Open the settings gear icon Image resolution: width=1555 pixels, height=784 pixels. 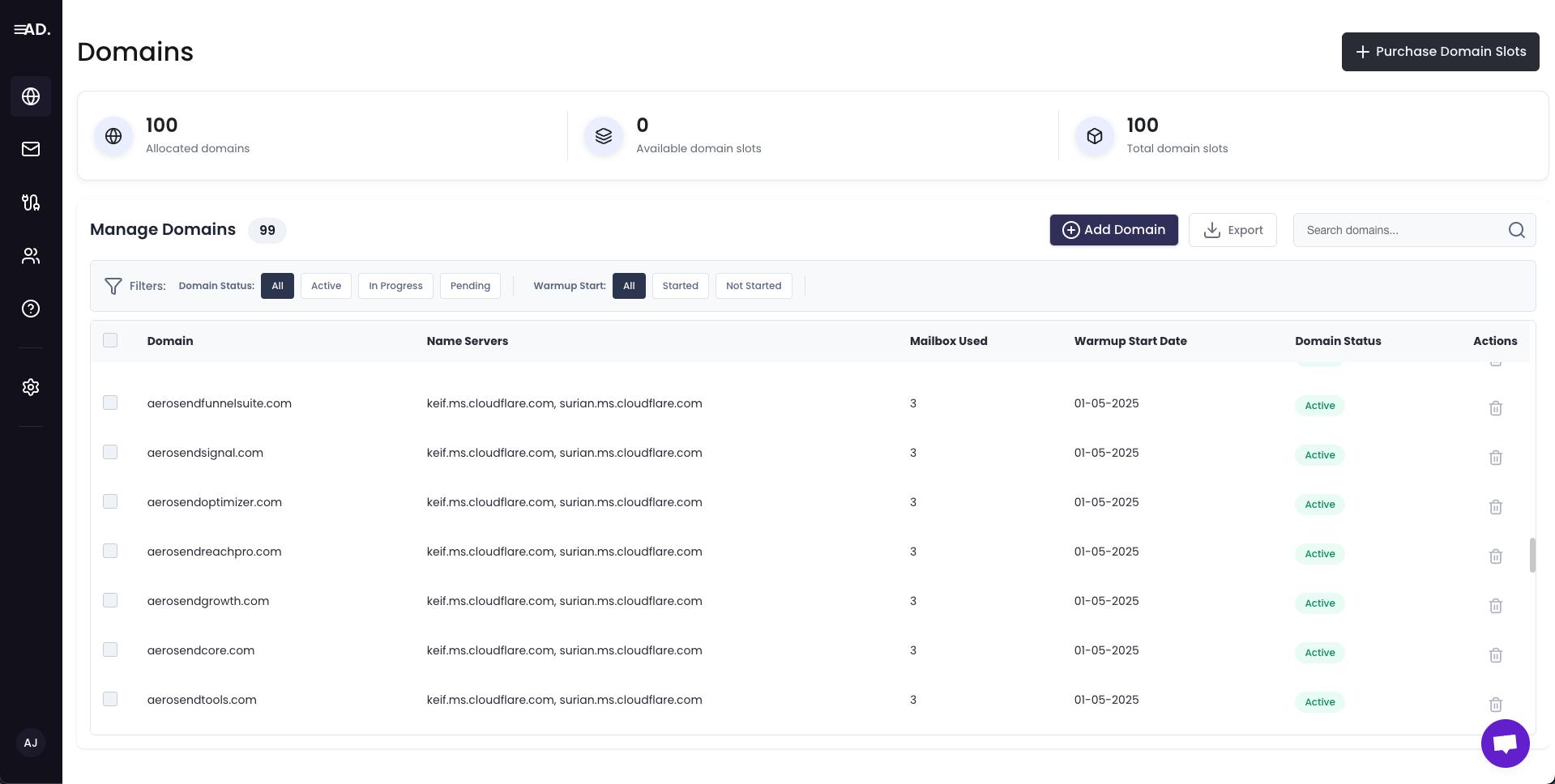(31, 387)
